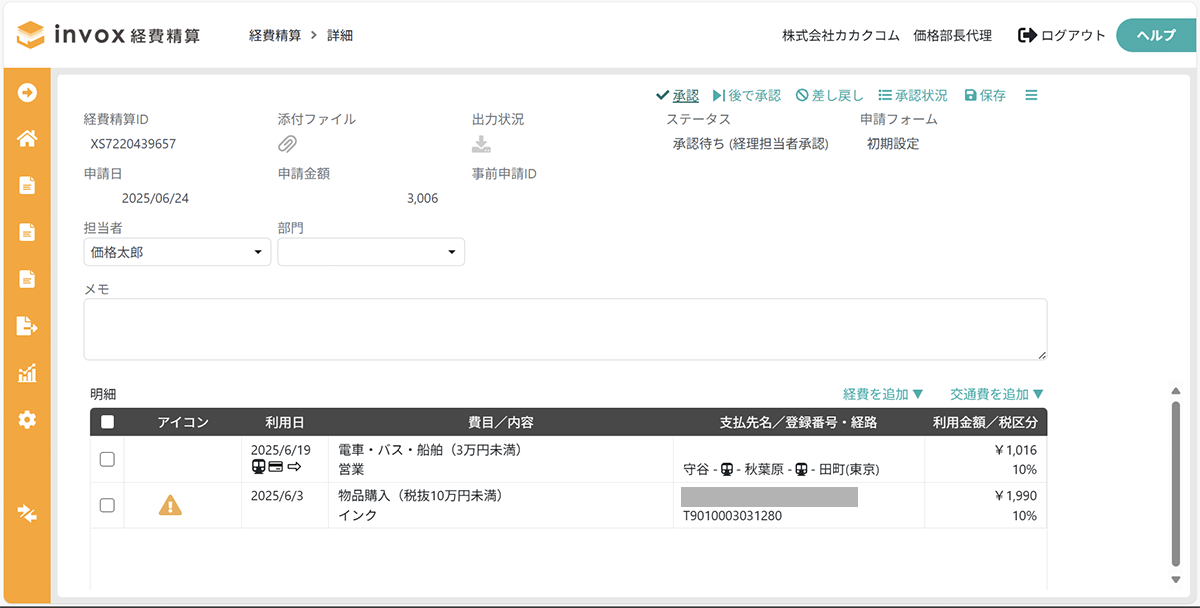Click the user name 価格部長代理
The height and width of the screenshot is (608, 1200).
953,35
